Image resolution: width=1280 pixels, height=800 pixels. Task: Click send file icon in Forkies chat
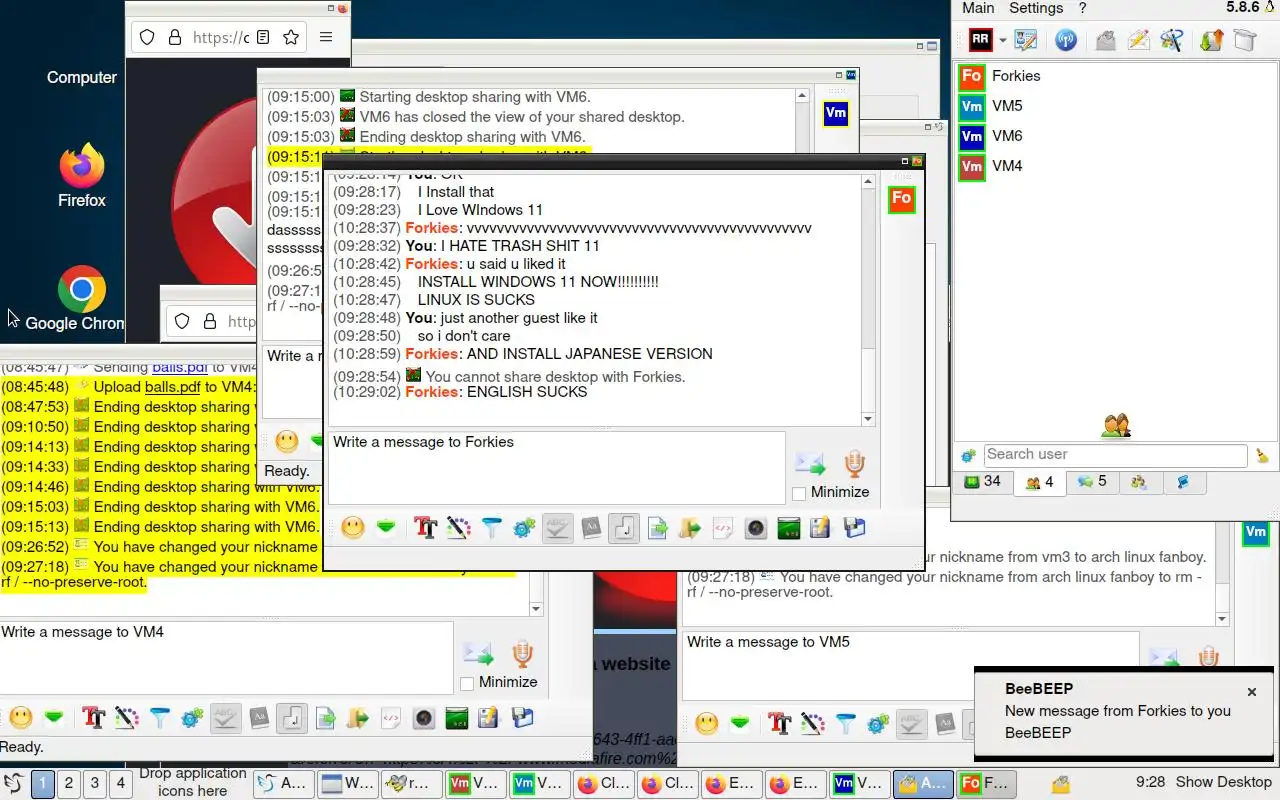(657, 528)
